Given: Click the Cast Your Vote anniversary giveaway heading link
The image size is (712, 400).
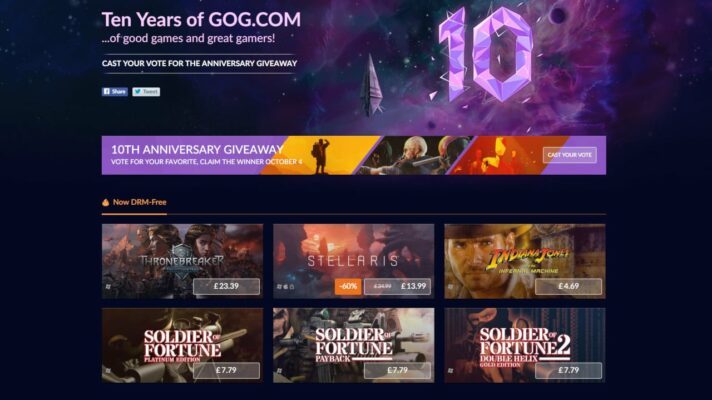Looking at the screenshot, I should [x=199, y=64].
